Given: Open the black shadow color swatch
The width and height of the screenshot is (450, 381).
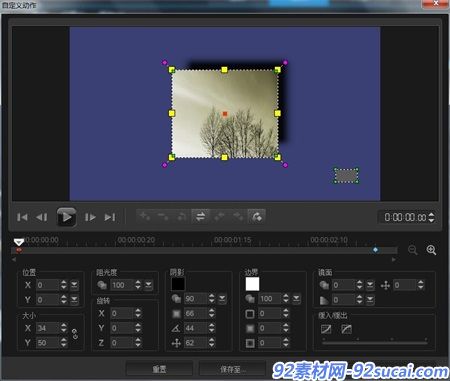Looking at the screenshot, I should tap(178, 284).
